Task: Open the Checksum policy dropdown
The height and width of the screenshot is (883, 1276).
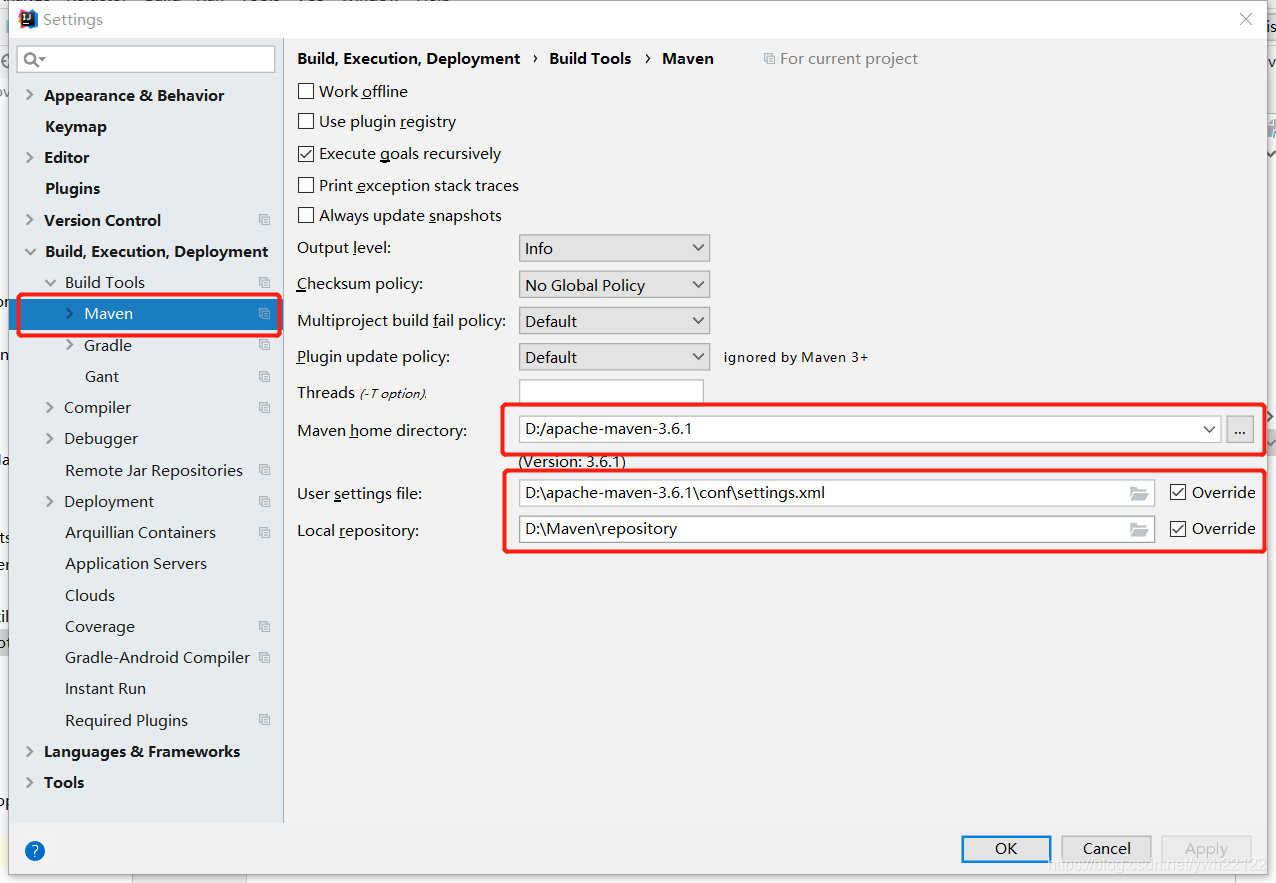Action: coord(614,285)
